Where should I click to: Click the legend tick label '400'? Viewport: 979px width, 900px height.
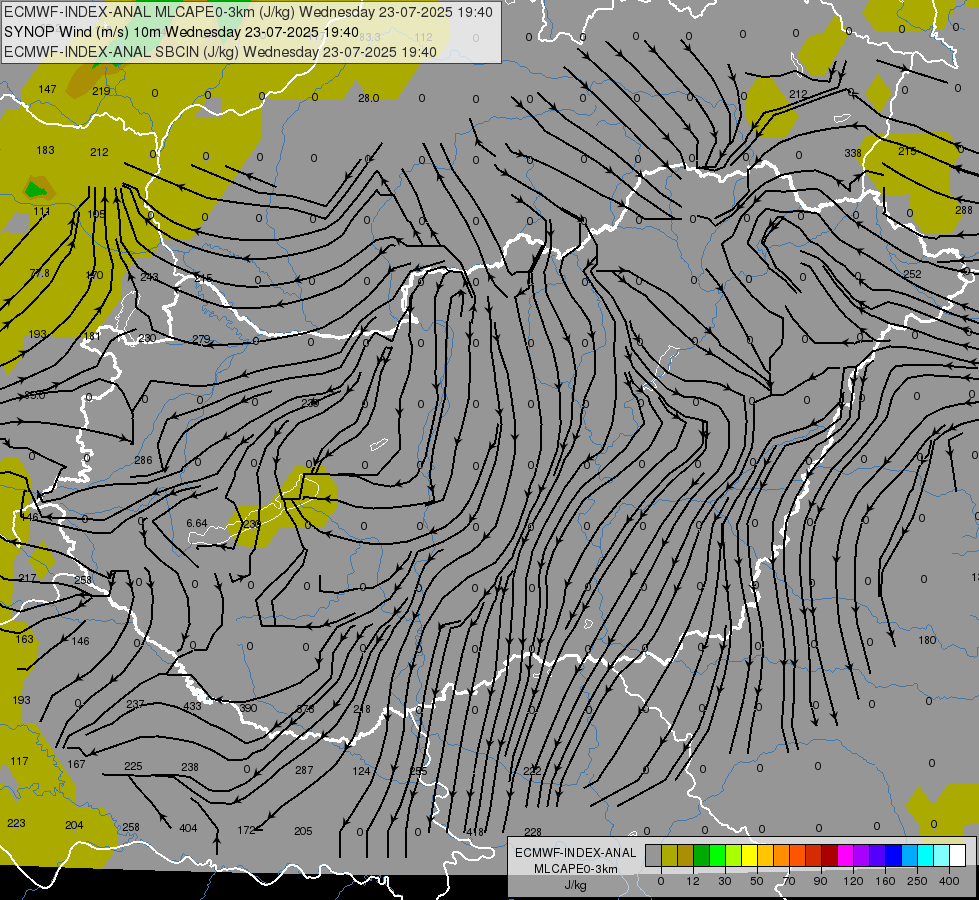(x=949, y=881)
